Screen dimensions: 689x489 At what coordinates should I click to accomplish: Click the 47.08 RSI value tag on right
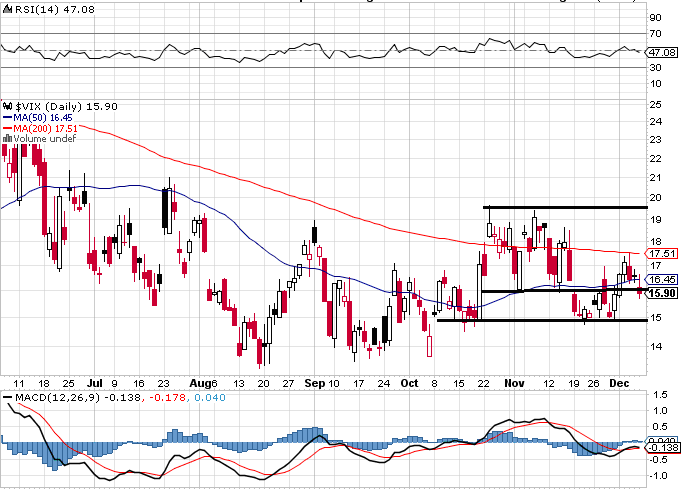(x=661, y=52)
